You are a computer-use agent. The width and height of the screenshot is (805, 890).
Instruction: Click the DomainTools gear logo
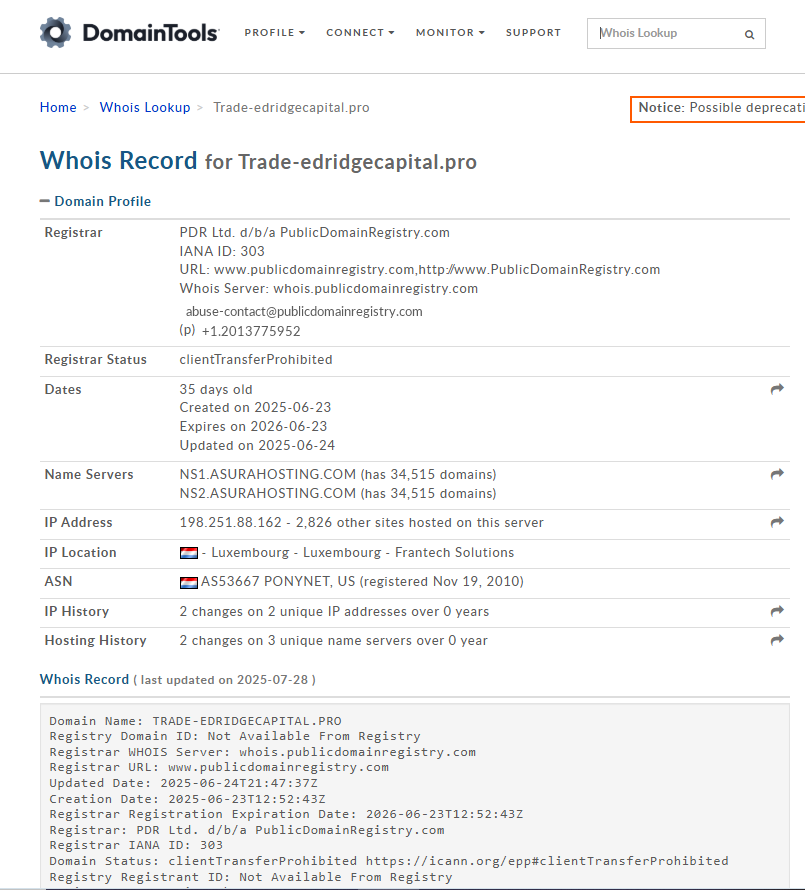coord(56,33)
